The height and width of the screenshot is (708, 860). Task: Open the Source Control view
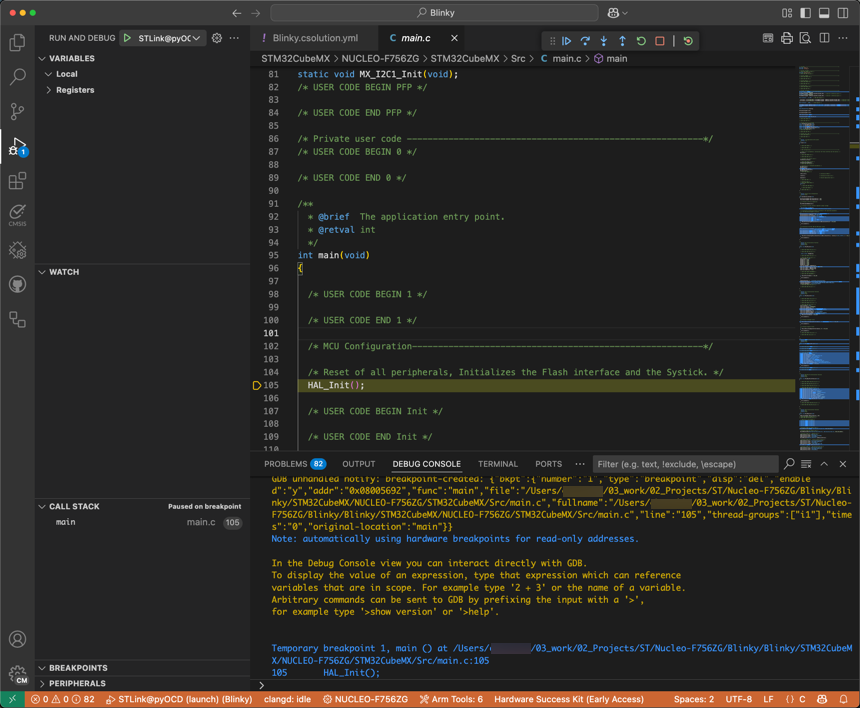point(18,111)
